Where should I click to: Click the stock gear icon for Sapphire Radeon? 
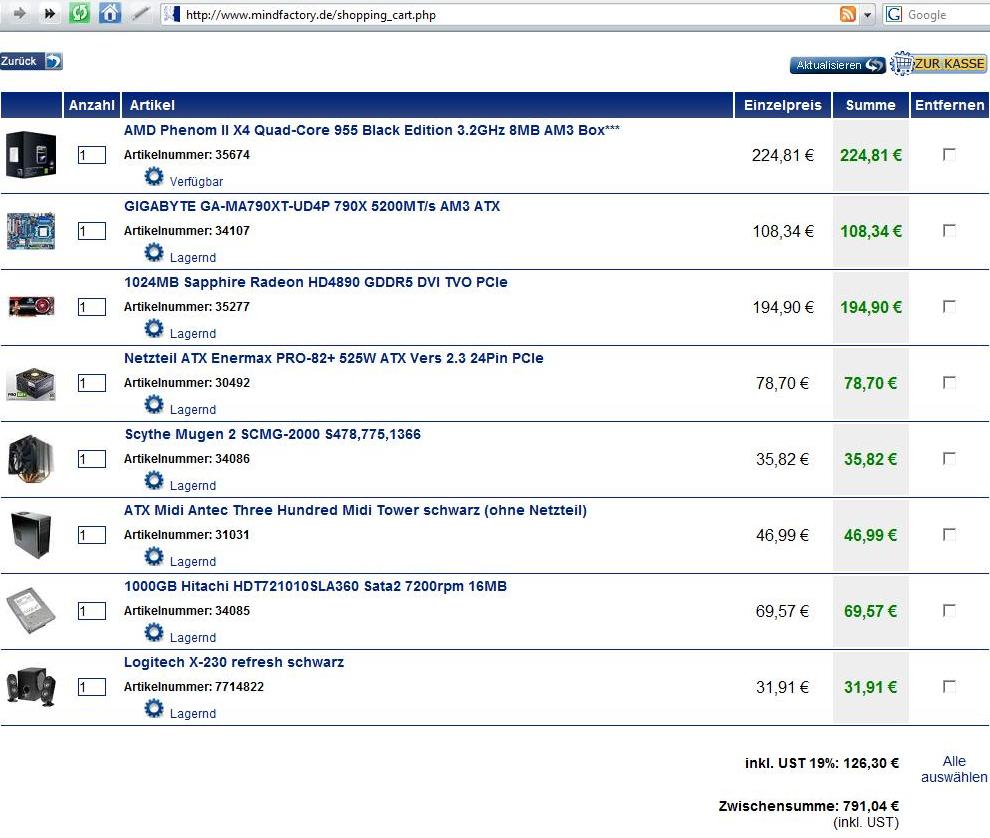tap(153, 328)
